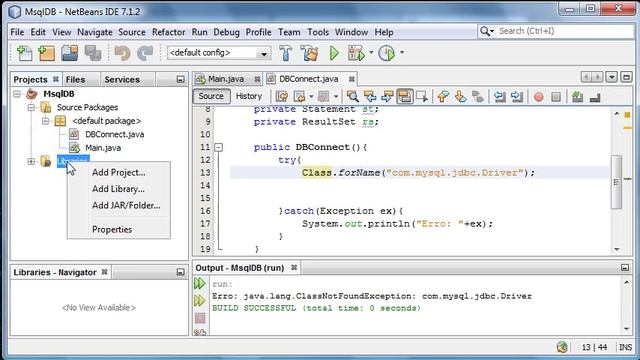The height and width of the screenshot is (360, 640).
Task: Click the Find Next Occurrence icon
Action: (x=387, y=97)
